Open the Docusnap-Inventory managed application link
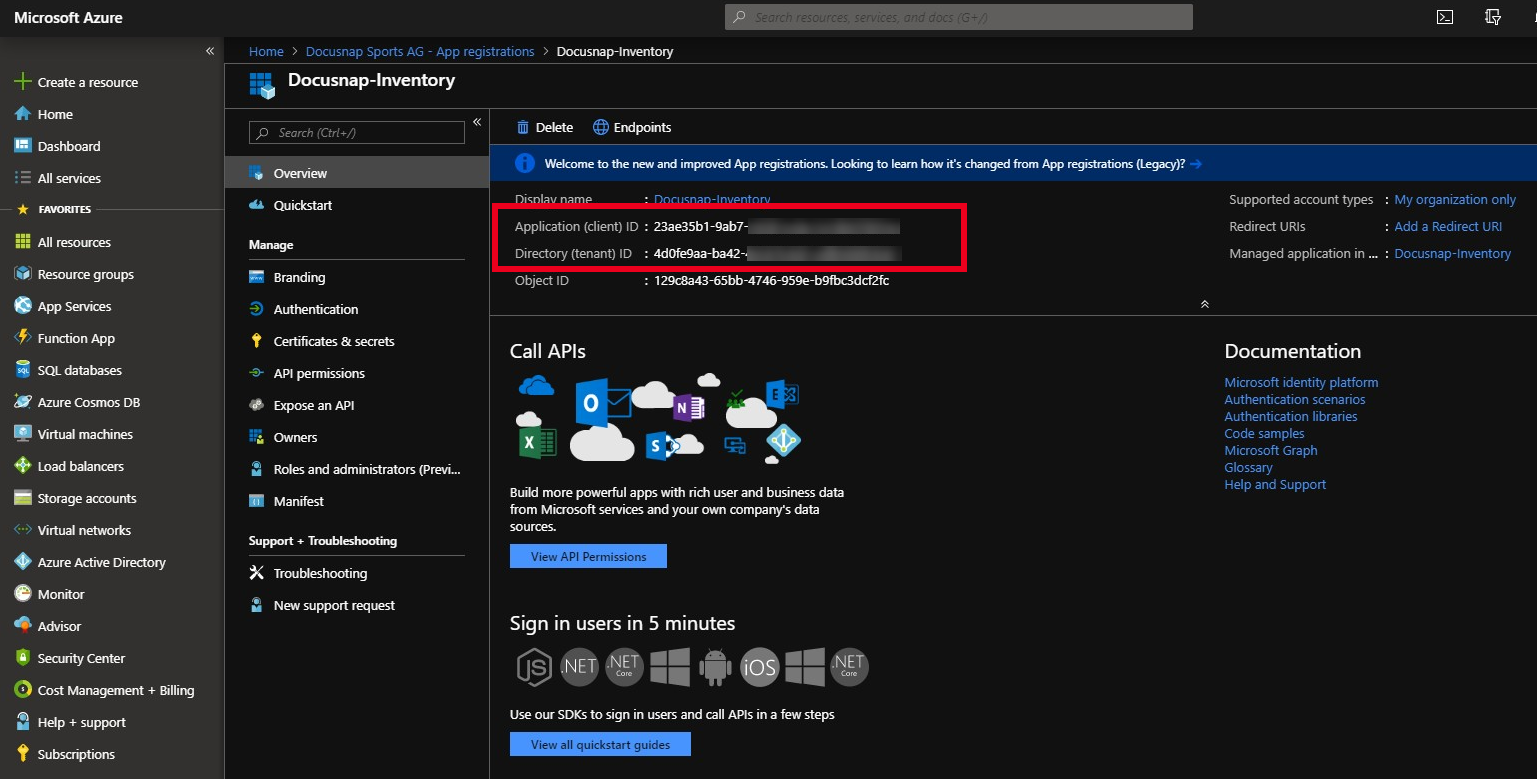The width and height of the screenshot is (1537, 779). [x=1452, y=254]
